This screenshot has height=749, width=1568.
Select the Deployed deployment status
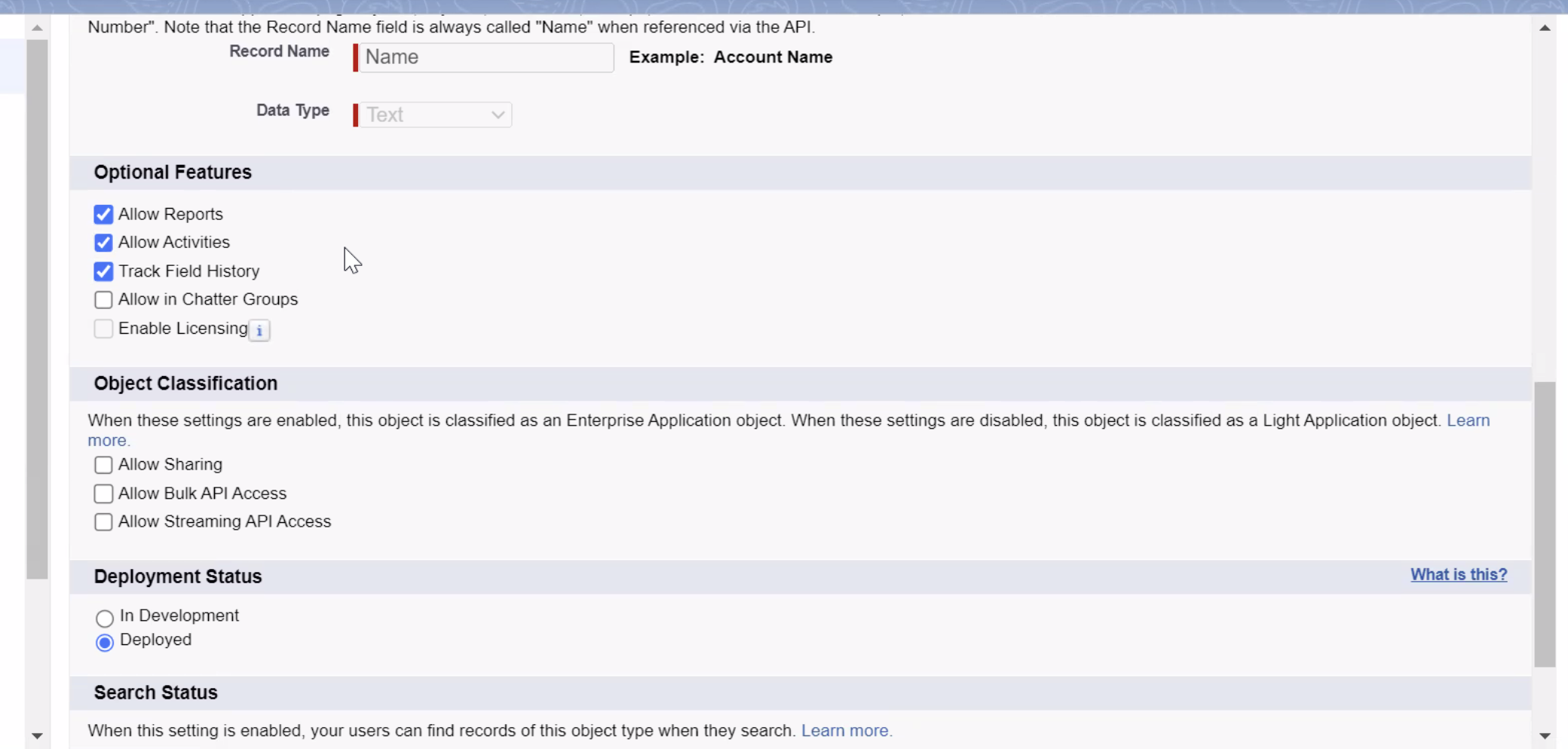point(104,643)
